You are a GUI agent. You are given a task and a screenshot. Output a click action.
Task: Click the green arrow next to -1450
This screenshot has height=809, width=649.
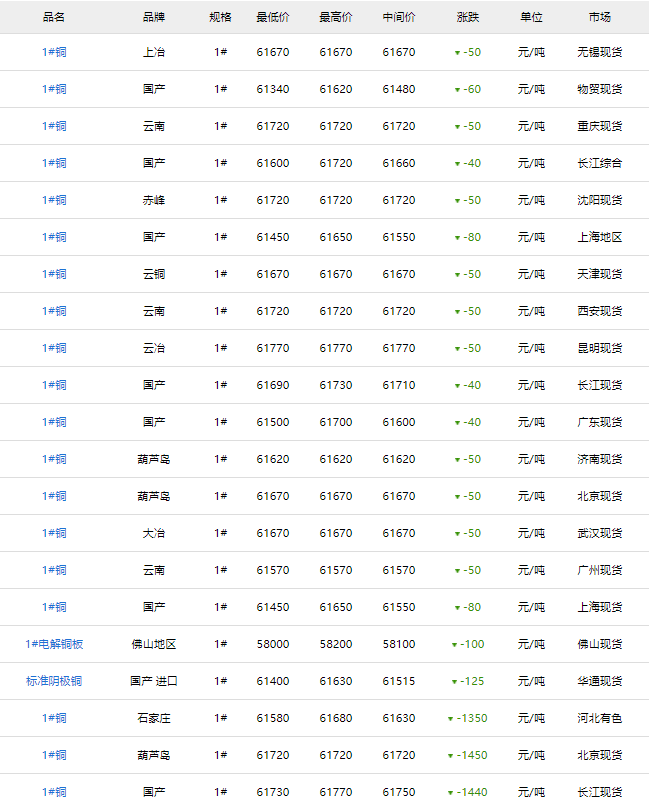(x=451, y=756)
